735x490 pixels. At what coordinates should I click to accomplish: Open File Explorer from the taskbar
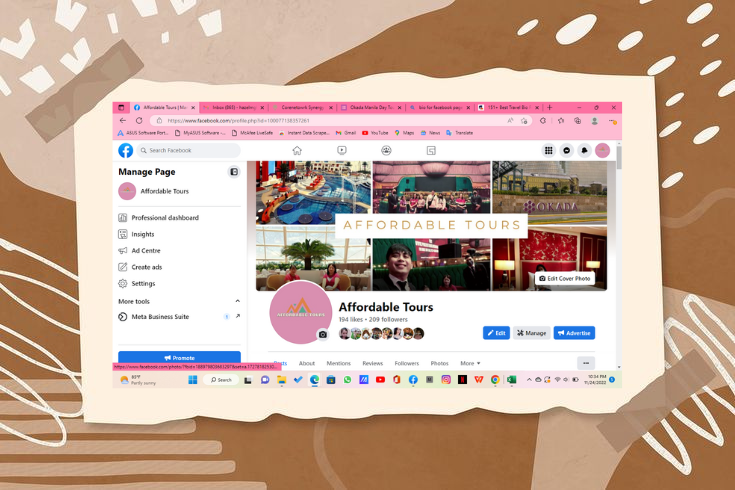tap(281, 380)
